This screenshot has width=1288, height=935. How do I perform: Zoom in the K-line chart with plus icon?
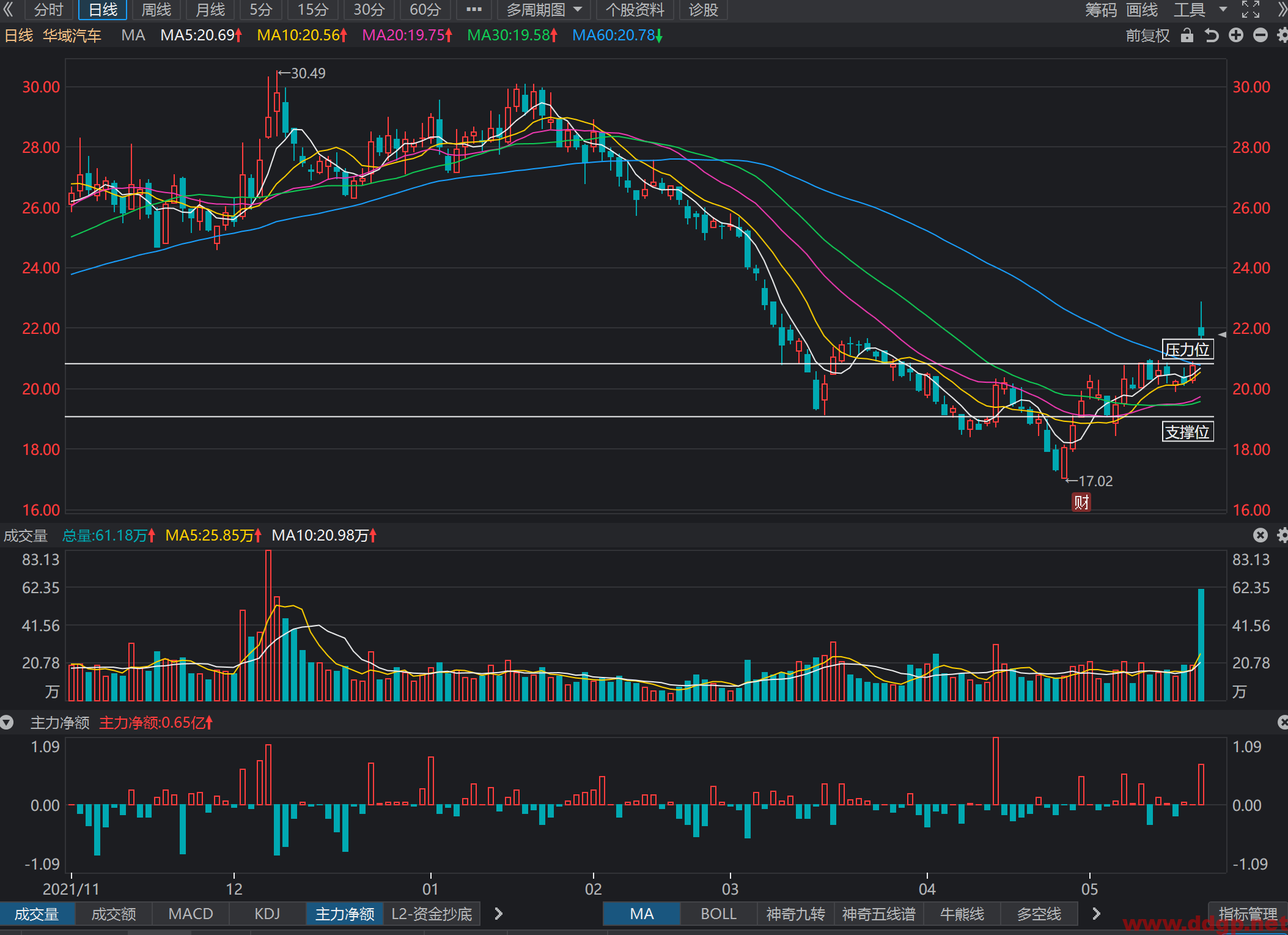pos(1235,35)
